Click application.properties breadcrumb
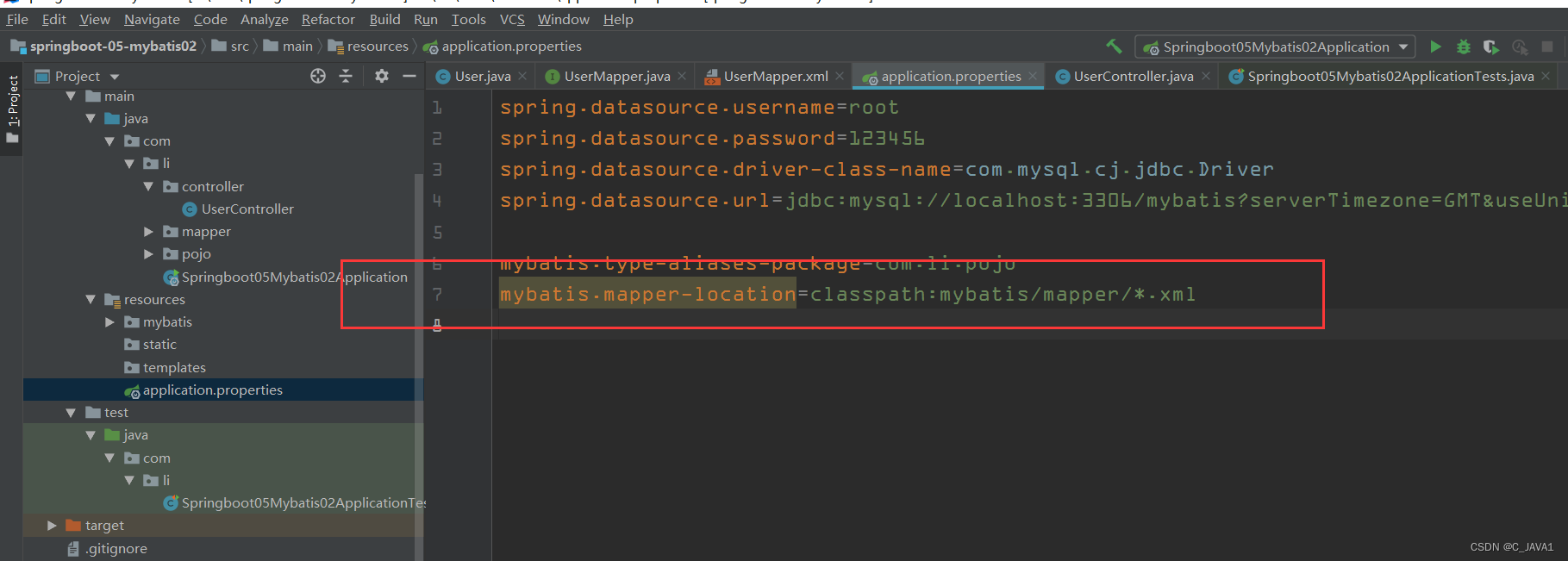Viewport: 1568px width, 561px height. coord(503,47)
